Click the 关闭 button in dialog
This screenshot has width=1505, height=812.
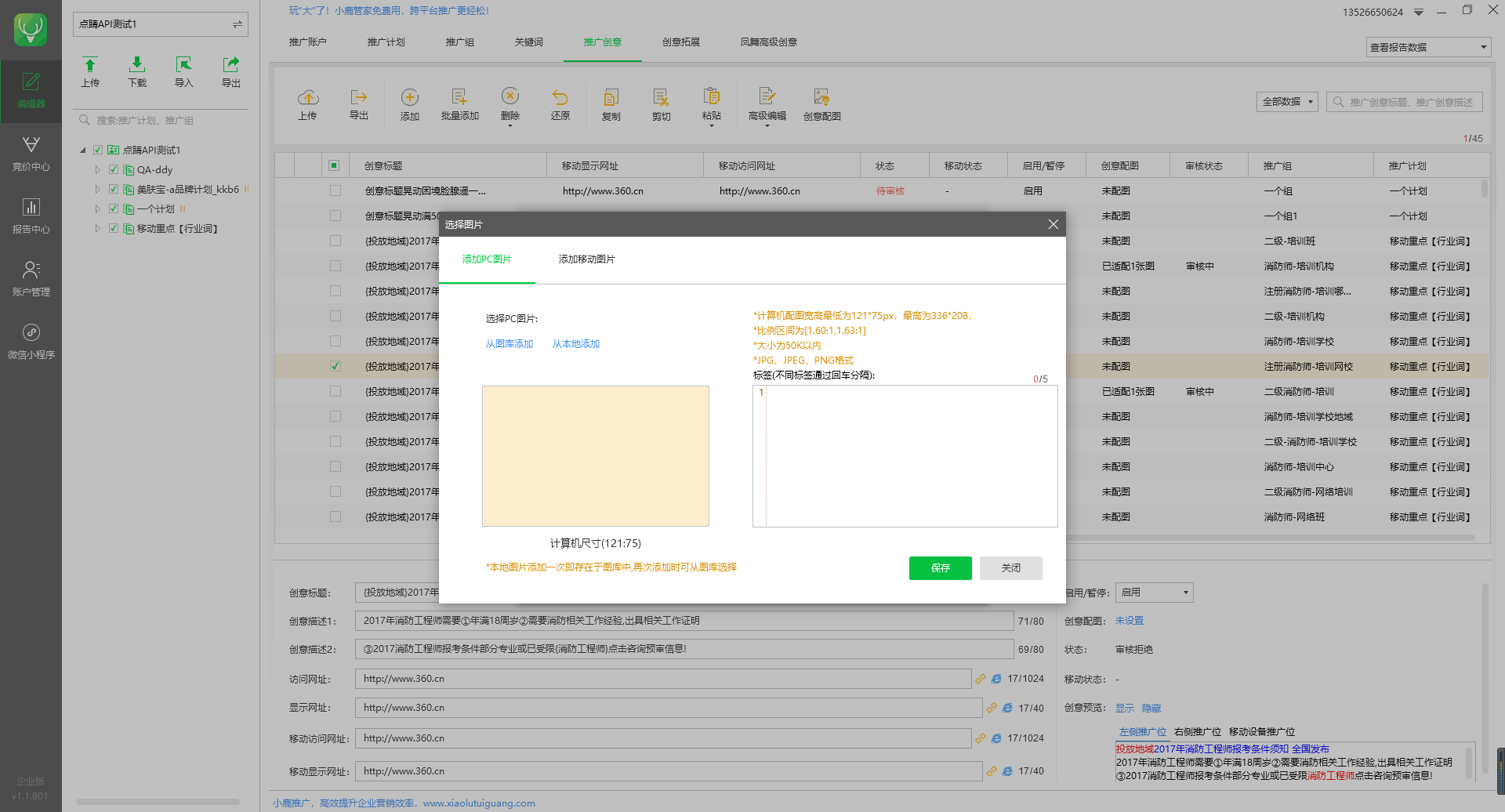tap(1010, 568)
